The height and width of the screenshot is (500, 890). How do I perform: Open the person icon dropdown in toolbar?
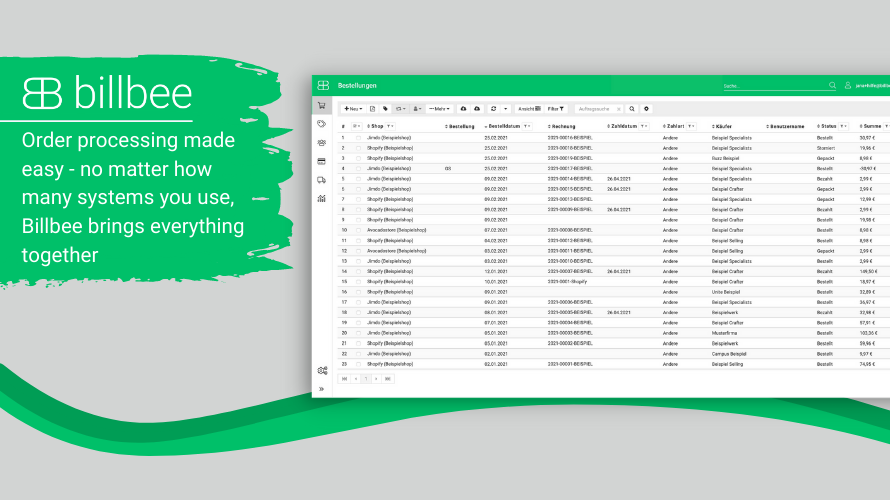click(417, 108)
